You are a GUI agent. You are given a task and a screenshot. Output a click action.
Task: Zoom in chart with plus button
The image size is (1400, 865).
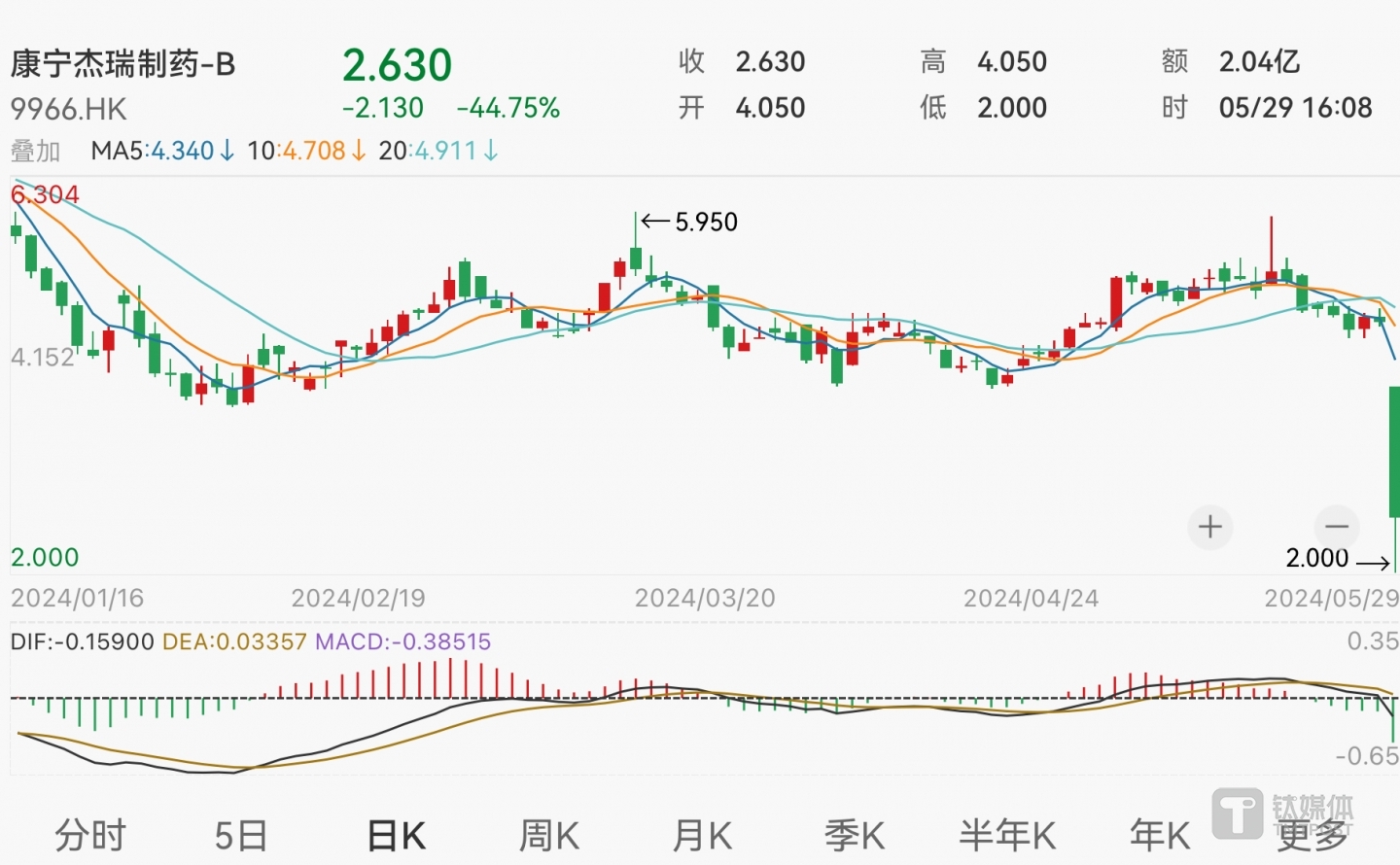click(1209, 527)
